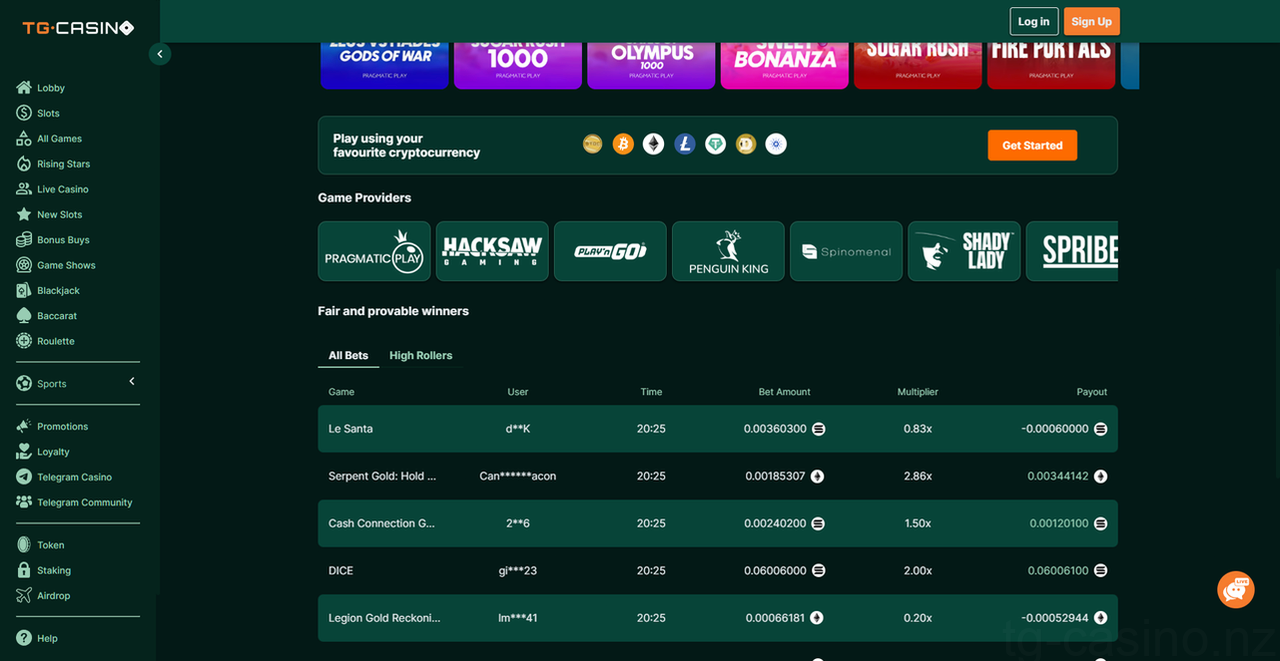The height and width of the screenshot is (661, 1280).
Task: Open Live Casino people icon
Action: tap(24, 189)
